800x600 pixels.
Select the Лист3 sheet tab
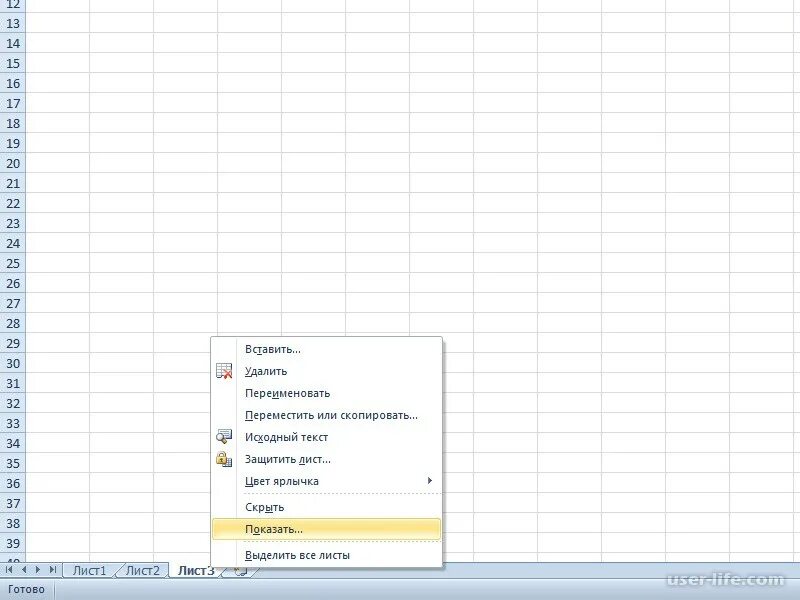point(196,570)
